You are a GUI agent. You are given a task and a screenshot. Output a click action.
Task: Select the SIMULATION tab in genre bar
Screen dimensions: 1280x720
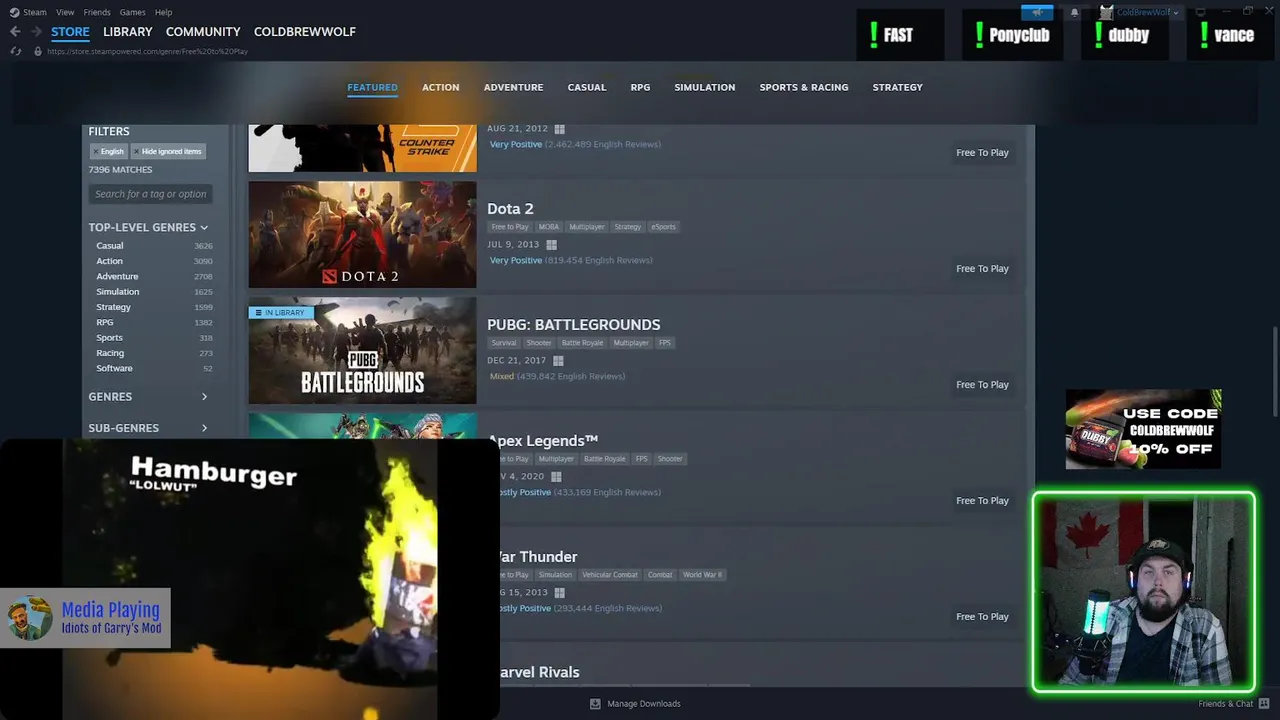(x=704, y=87)
